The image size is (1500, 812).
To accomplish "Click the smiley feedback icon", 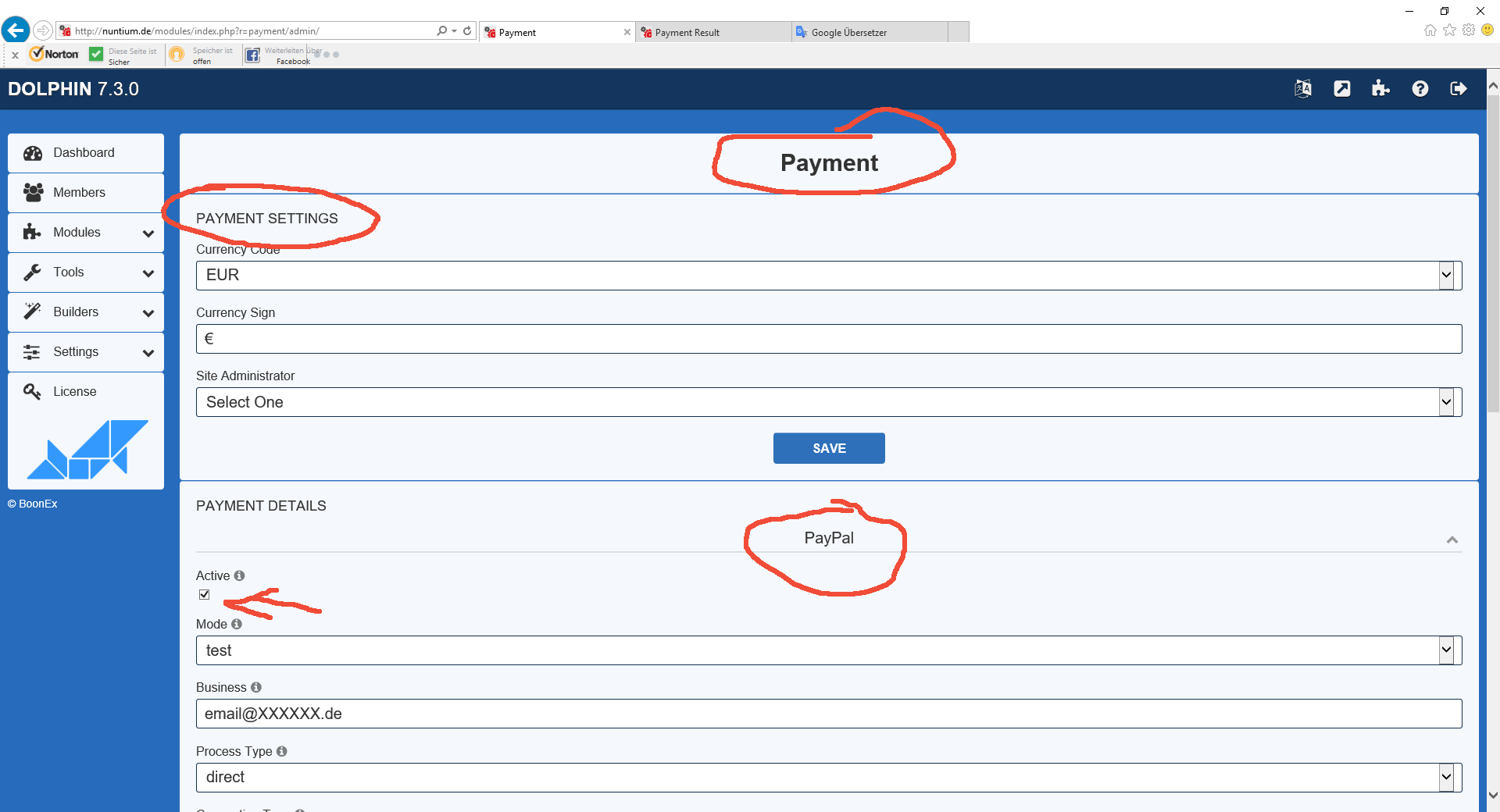I will 1487,30.
